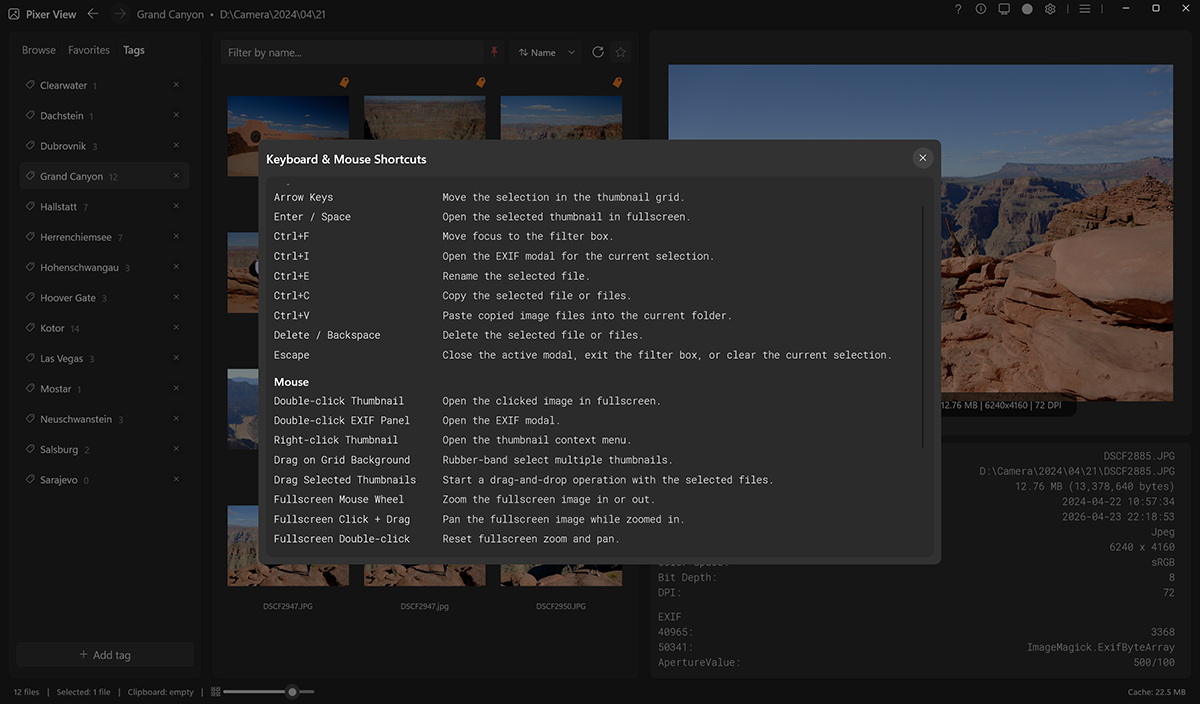Open Pixer View help with question mark icon
Image resolution: width=1200 pixels, height=704 pixels.
click(x=958, y=11)
